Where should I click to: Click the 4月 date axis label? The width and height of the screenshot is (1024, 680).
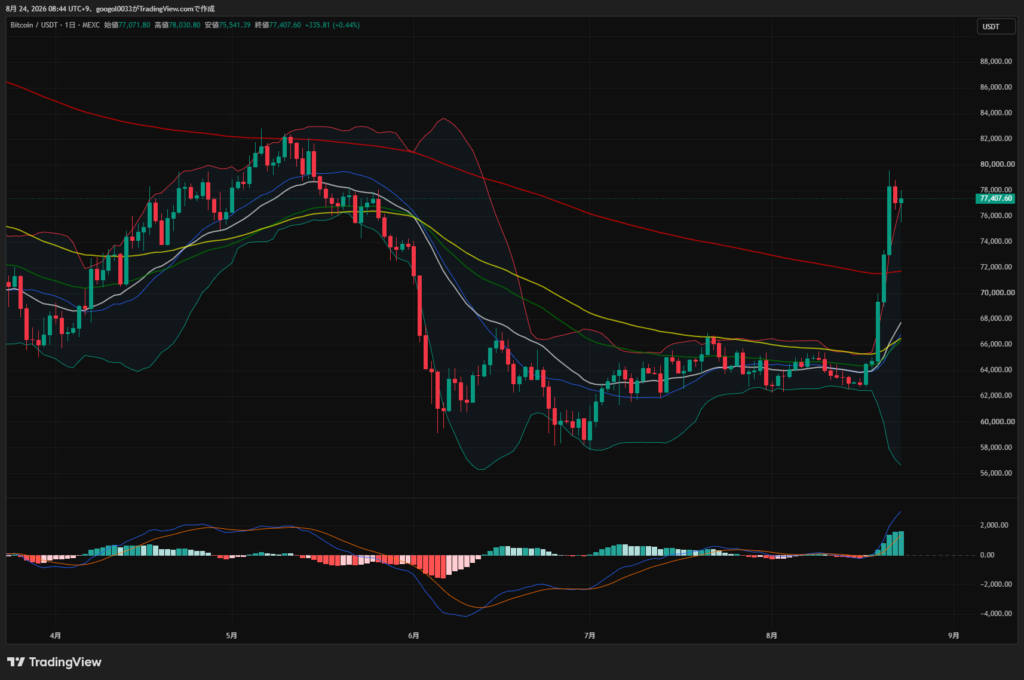(56, 636)
